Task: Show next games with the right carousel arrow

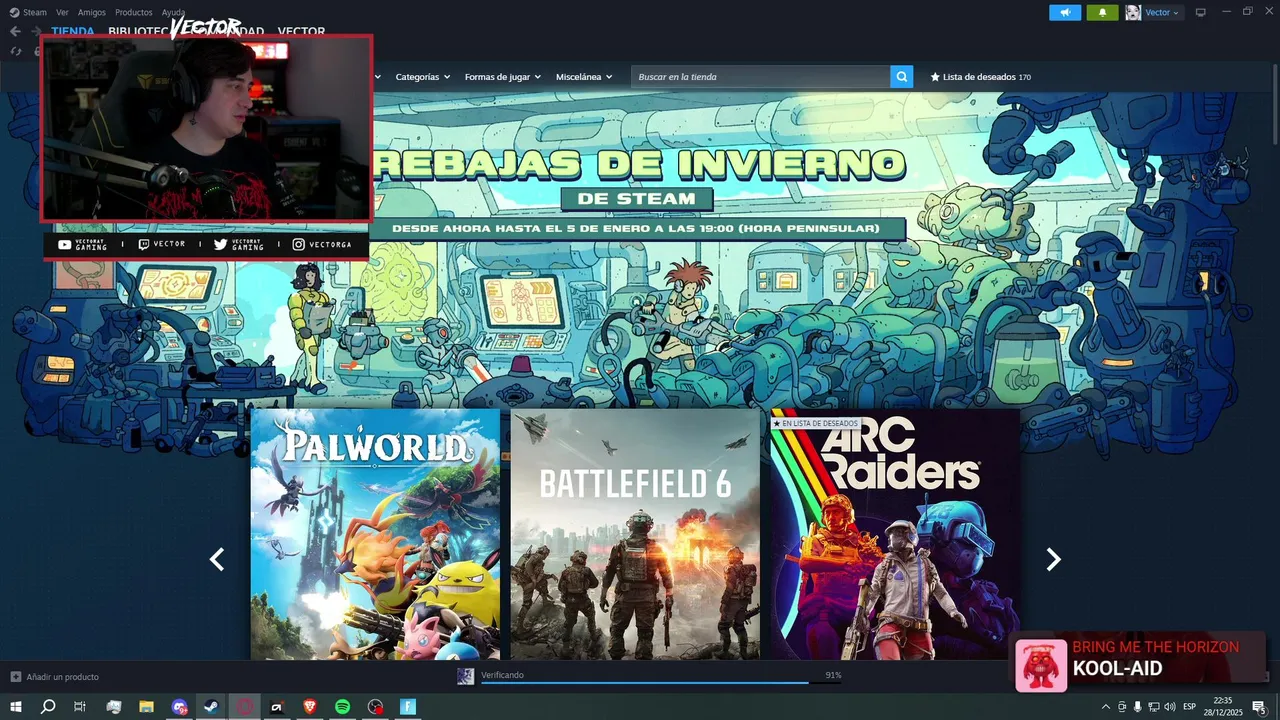Action: pyautogui.click(x=1053, y=559)
